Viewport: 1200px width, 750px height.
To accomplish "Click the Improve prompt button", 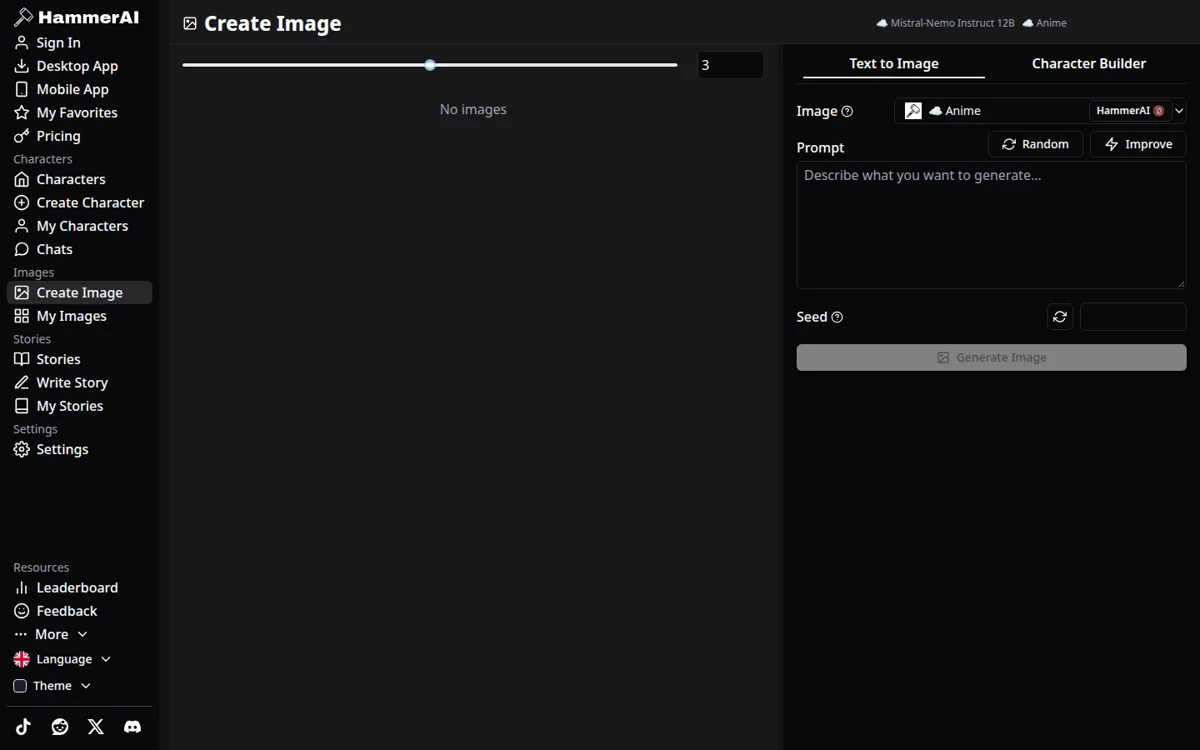I will point(1138,144).
